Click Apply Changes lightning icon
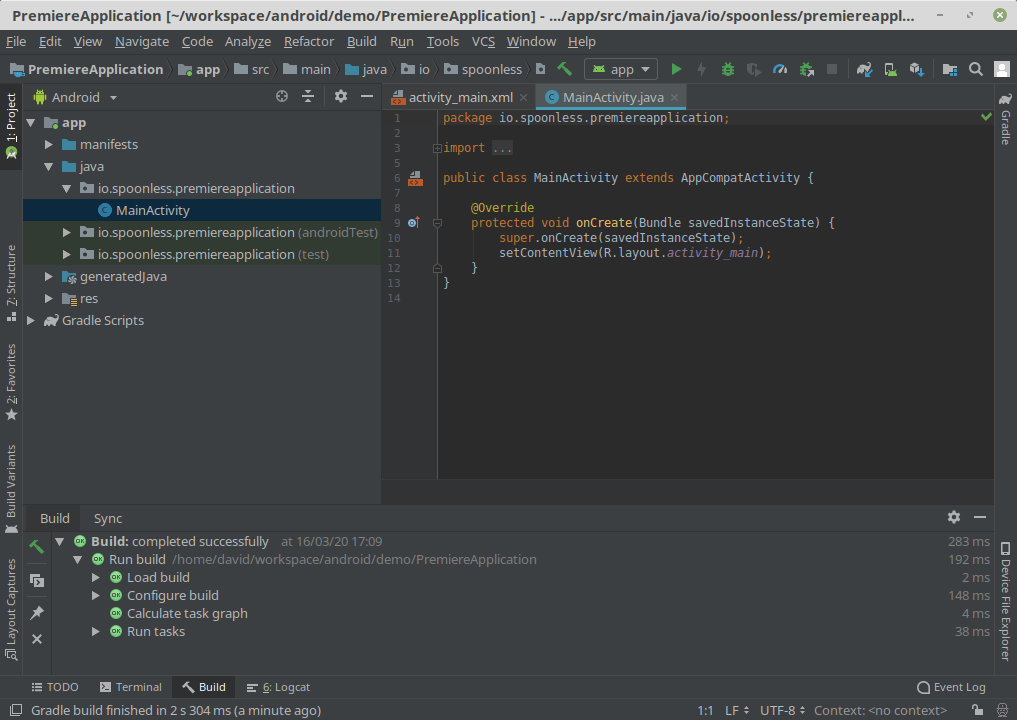The width and height of the screenshot is (1017, 720). click(x=701, y=69)
